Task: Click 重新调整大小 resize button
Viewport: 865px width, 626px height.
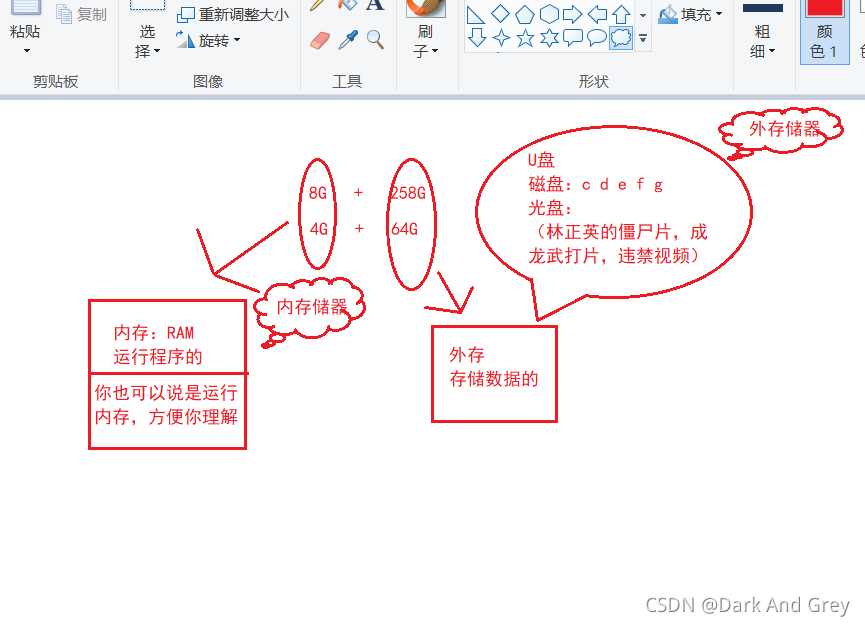Action: (233, 14)
